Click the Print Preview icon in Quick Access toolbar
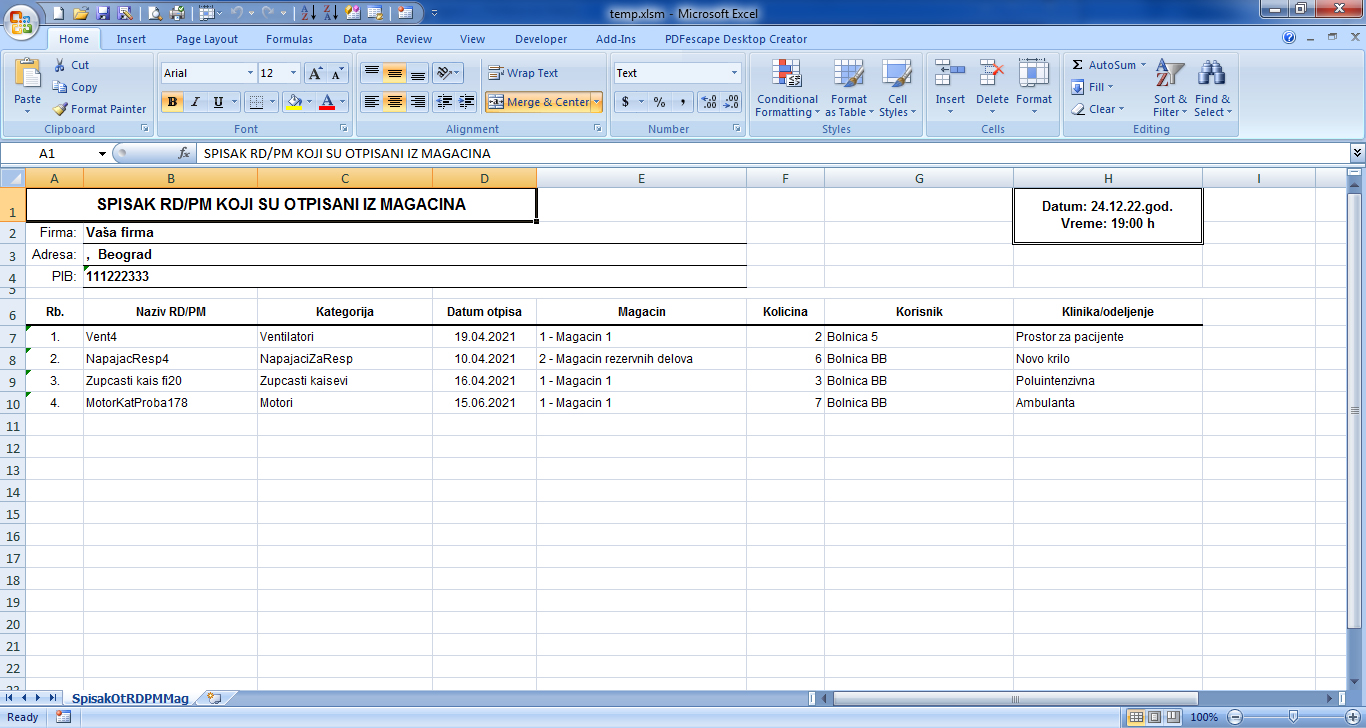The width and height of the screenshot is (1366, 728). click(155, 13)
